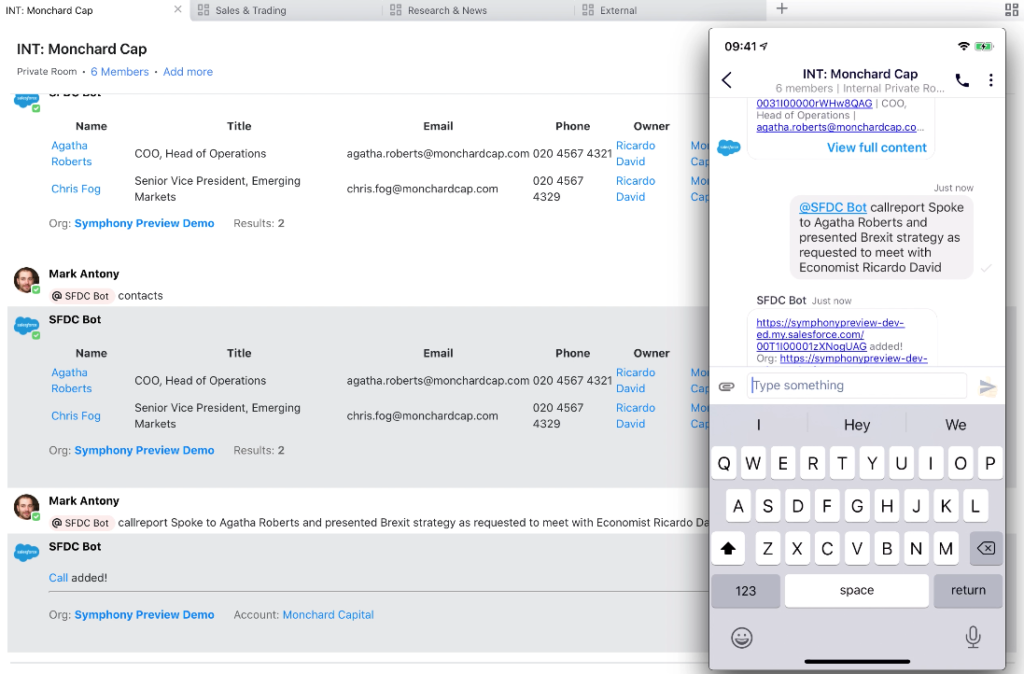Image resolution: width=1024 pixels, height=674 pixels.
Task: Open the 6 Members link
Action: point(120,72)
